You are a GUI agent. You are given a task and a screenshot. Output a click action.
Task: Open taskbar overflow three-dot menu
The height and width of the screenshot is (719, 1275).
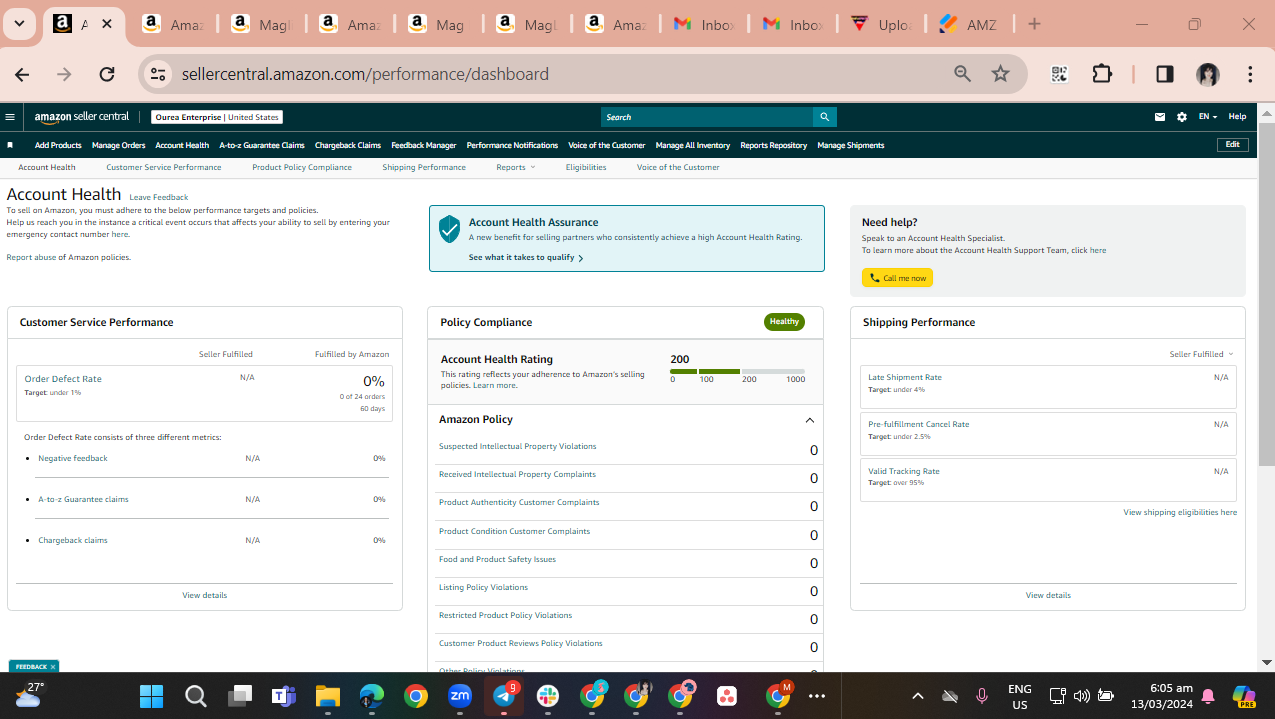pyautogui.click(x=817, y=696)
